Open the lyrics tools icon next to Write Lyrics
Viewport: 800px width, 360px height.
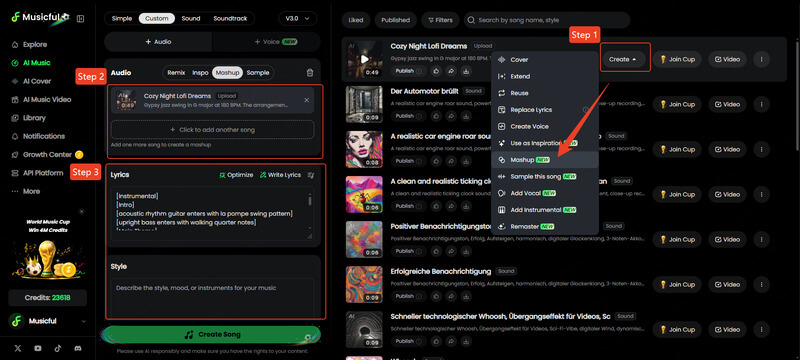coord(311,175)
